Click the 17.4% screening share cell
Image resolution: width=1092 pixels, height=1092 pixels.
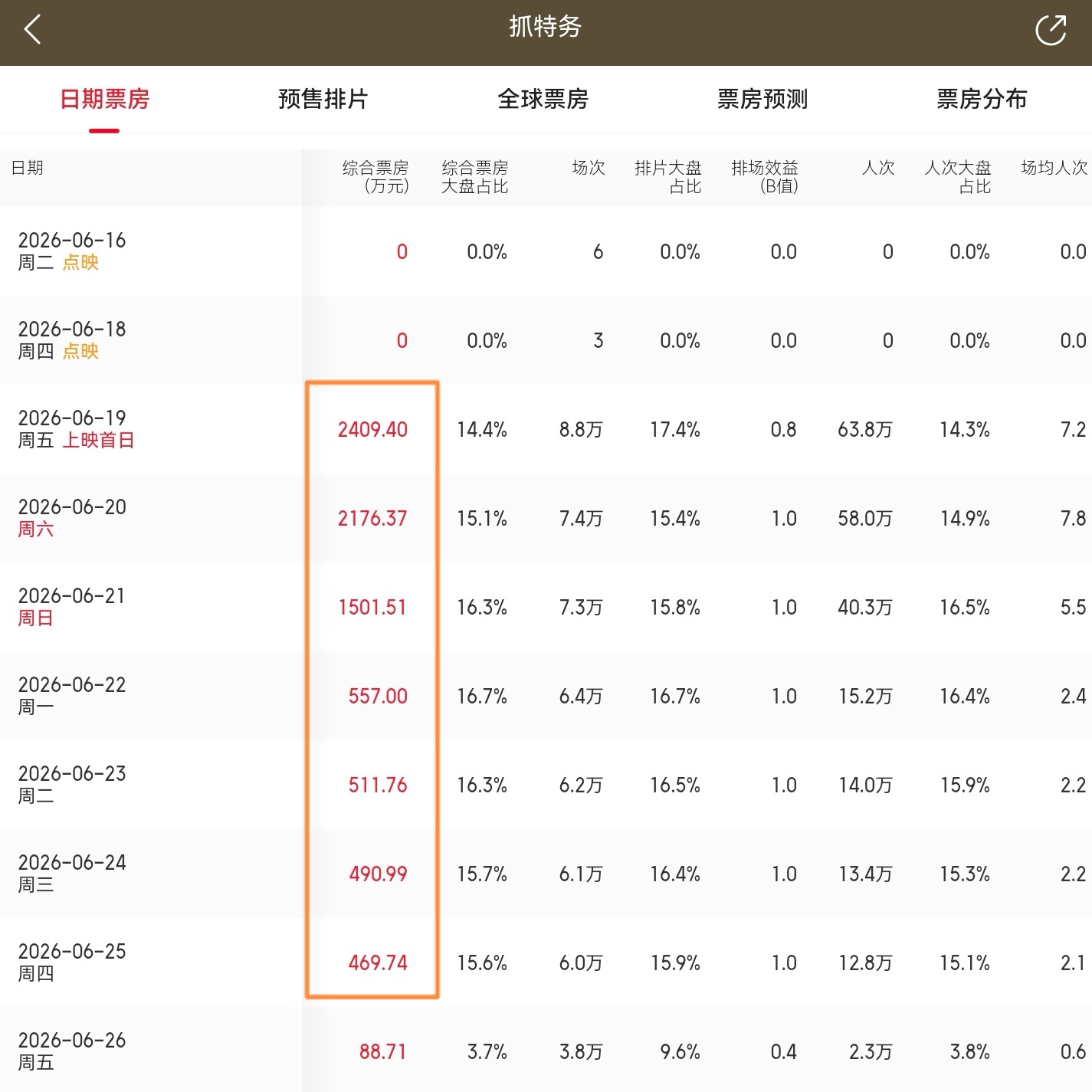675,429
